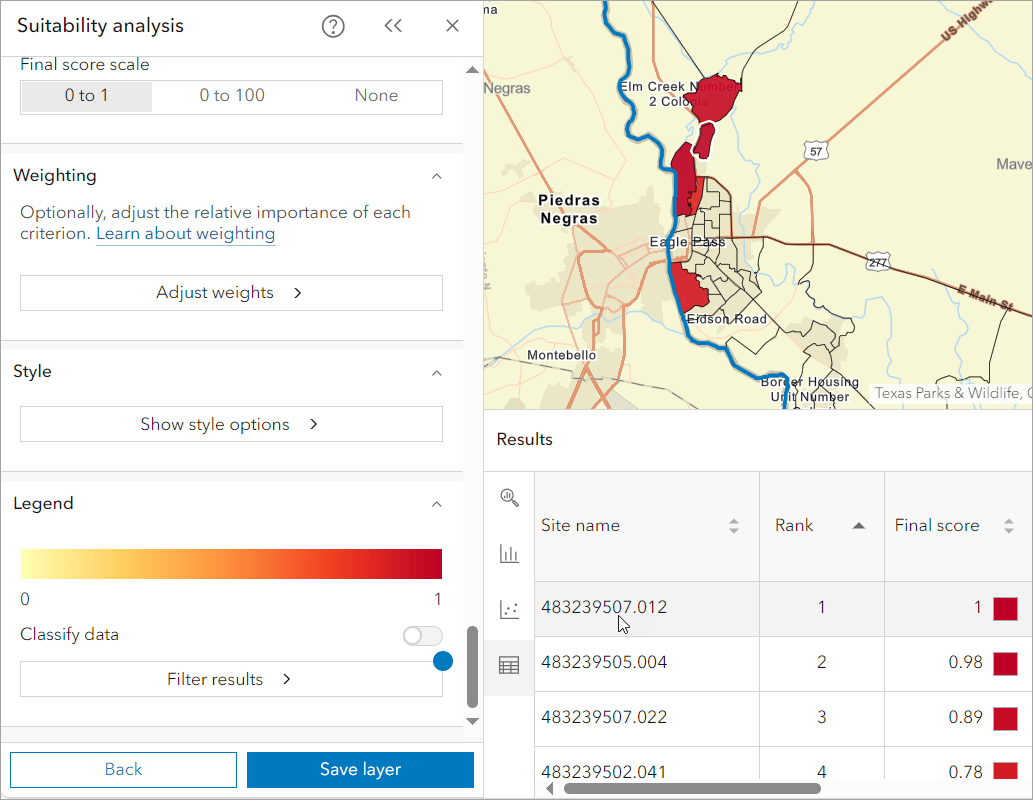Screen dimensions: 1033x800
Task: Collapse the Weighting section
Action: (x=436, y=176)
